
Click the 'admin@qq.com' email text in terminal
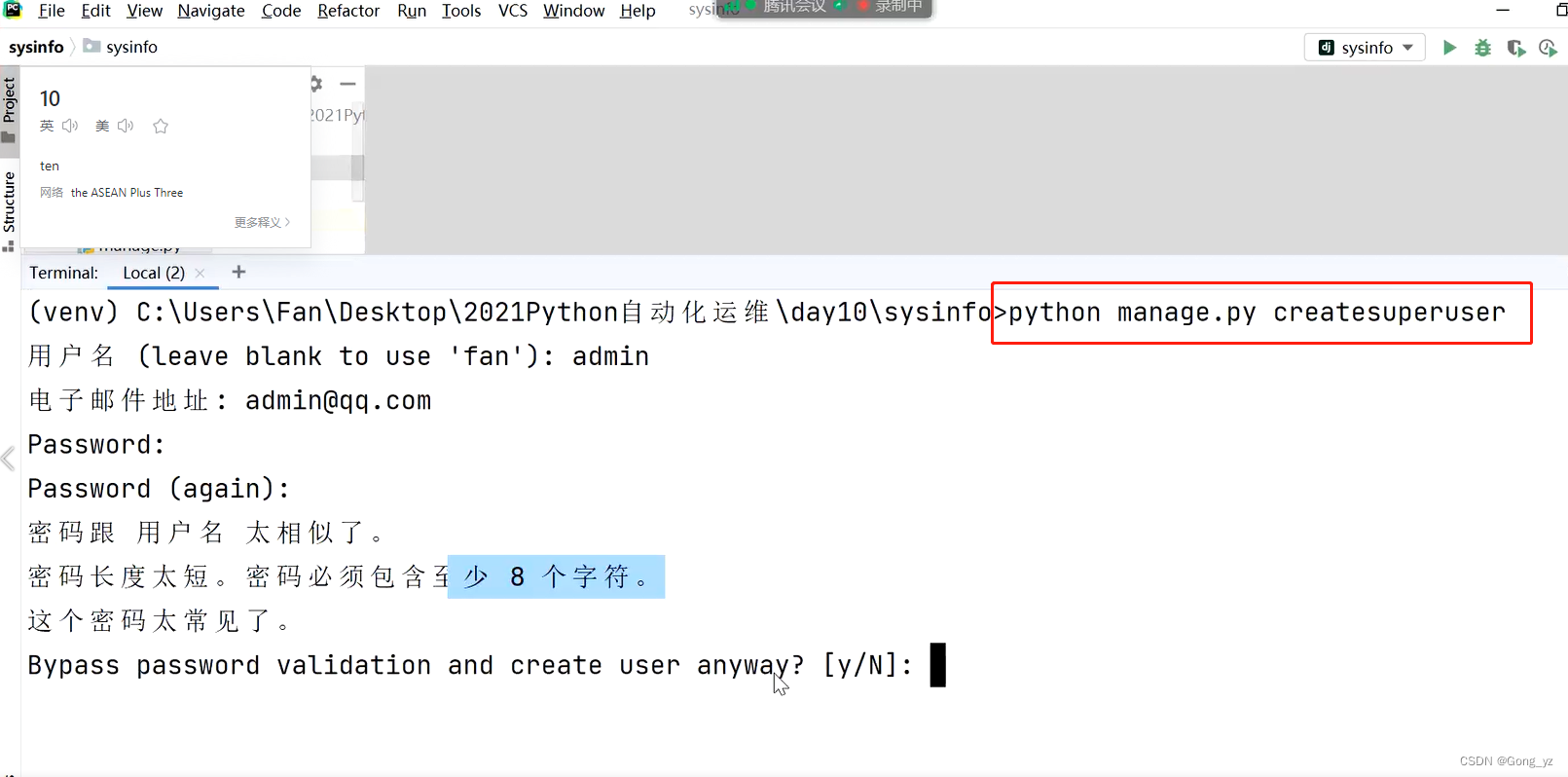click(x=338, y=400)
